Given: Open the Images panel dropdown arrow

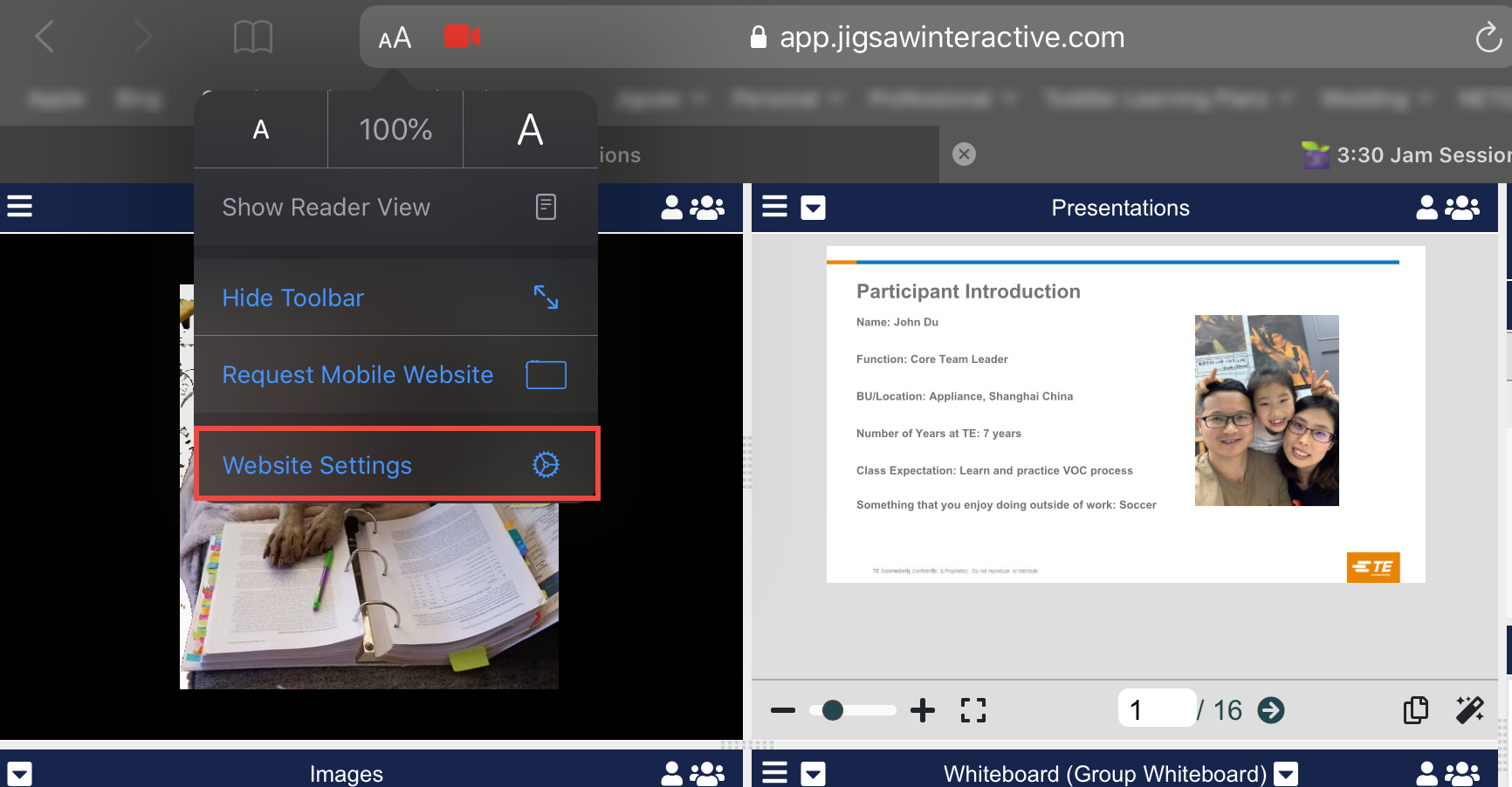Looking at the screenshot, I should coord(20,774).
